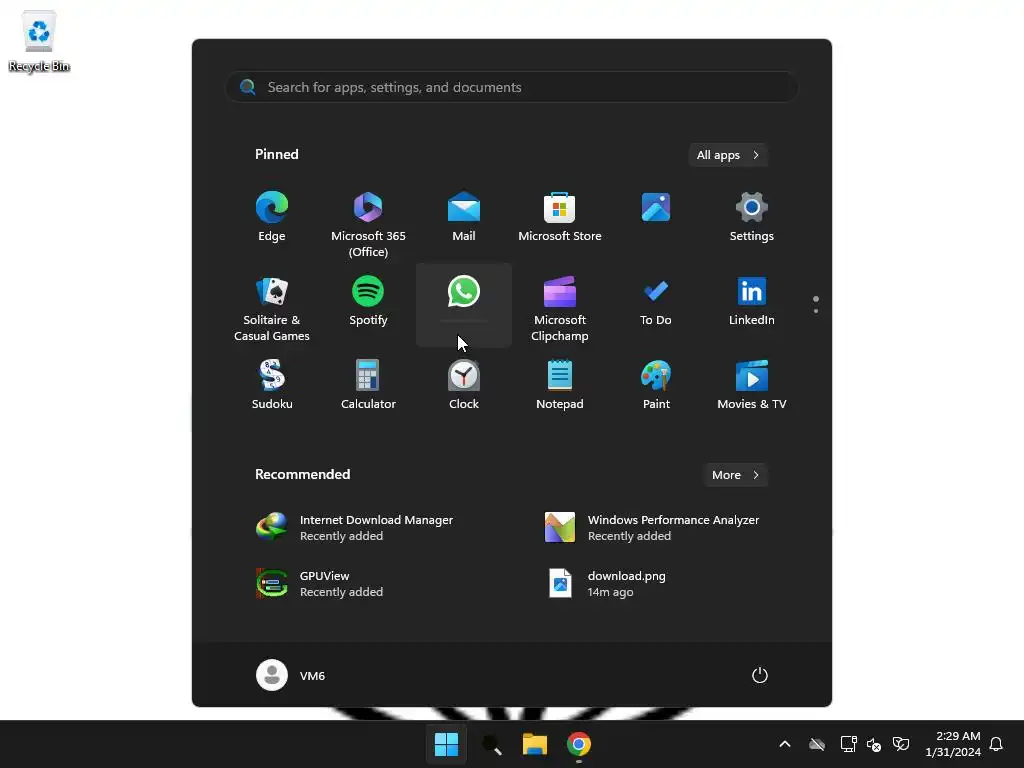
Task: Go to next pinned apps page dot
Action: point(816,311)
